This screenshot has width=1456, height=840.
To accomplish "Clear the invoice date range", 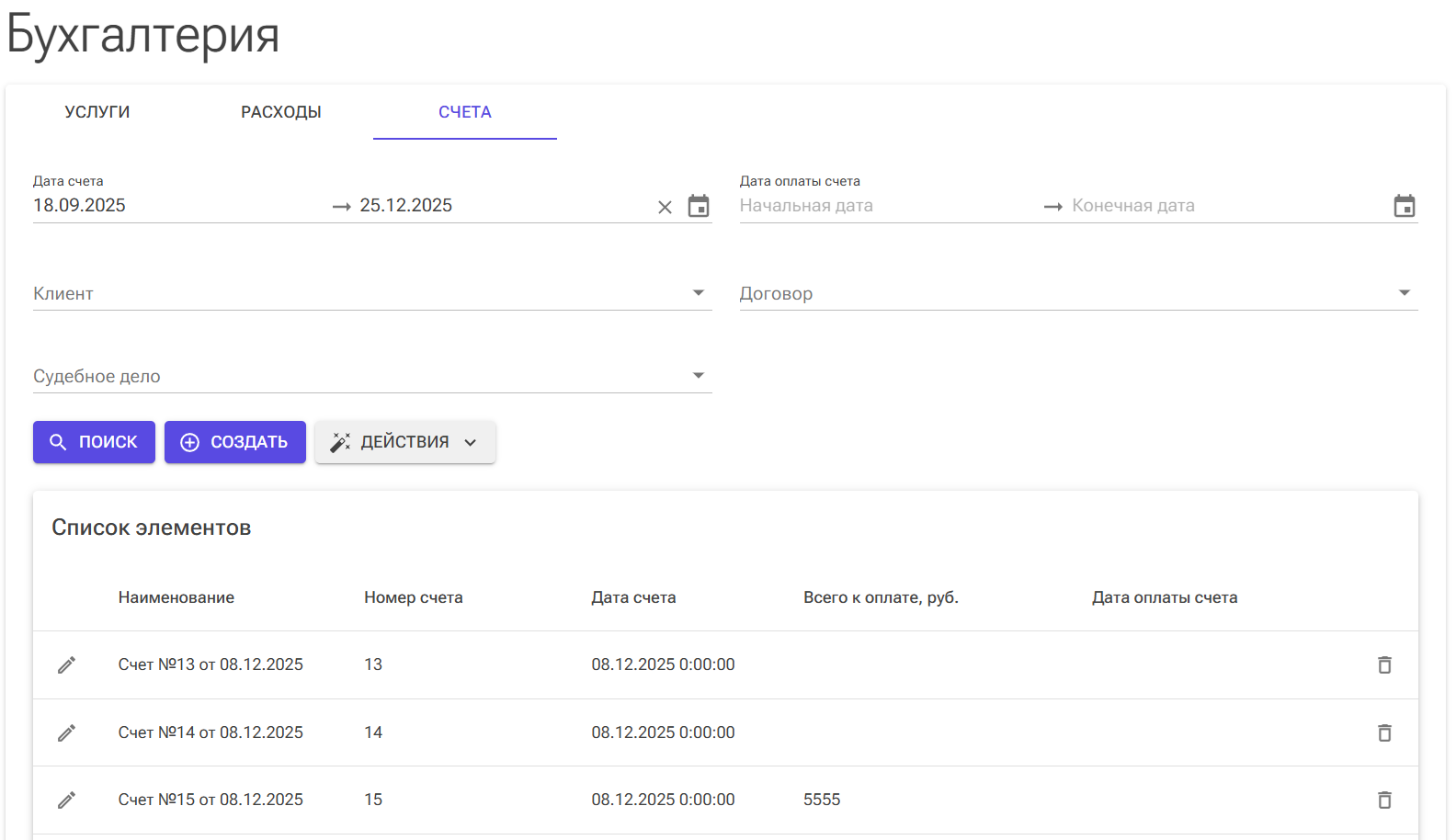I will tap(665, 208).
